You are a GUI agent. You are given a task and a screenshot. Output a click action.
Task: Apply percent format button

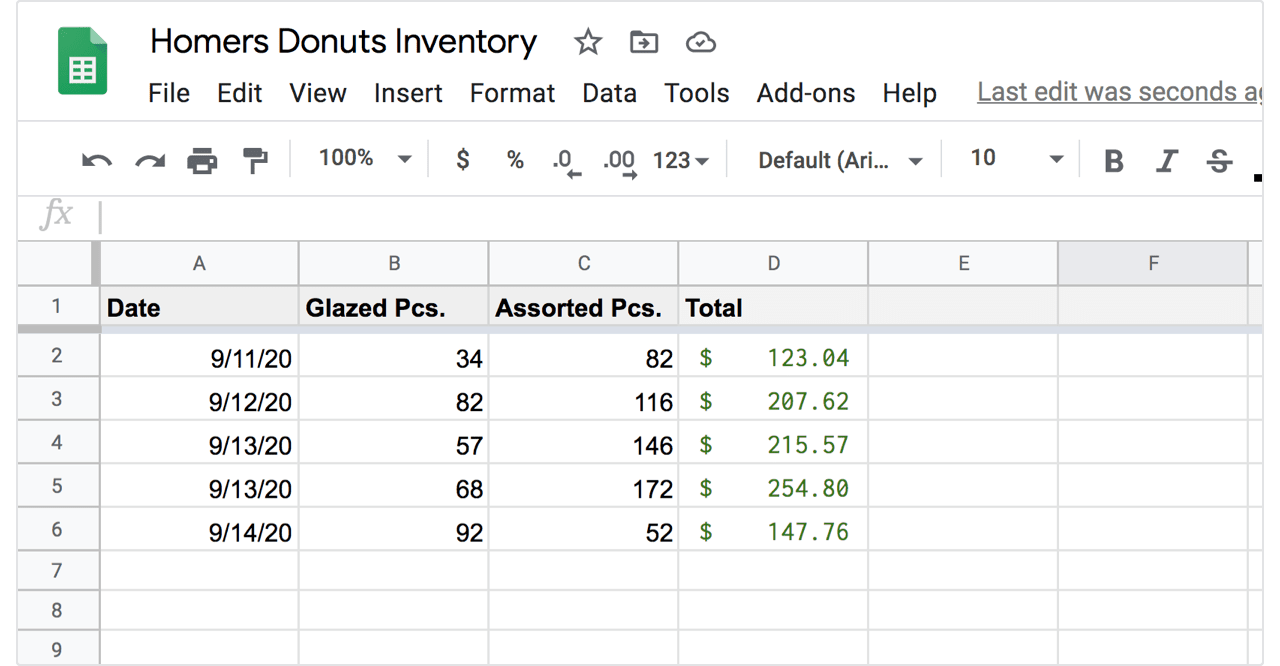pos(515,160)
